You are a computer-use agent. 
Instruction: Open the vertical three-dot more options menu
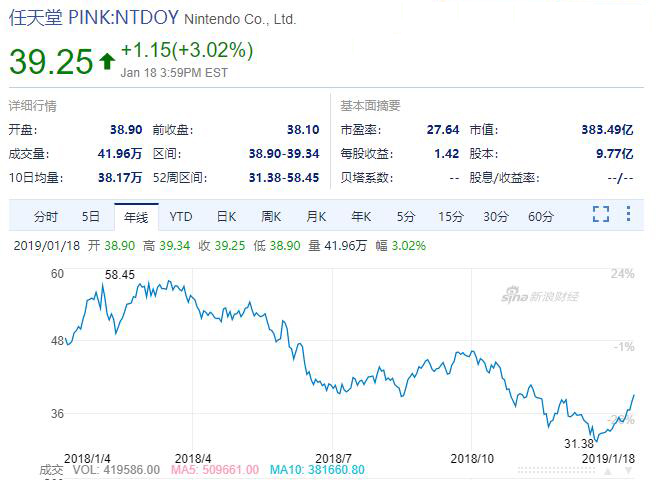(x=628, y=214)
